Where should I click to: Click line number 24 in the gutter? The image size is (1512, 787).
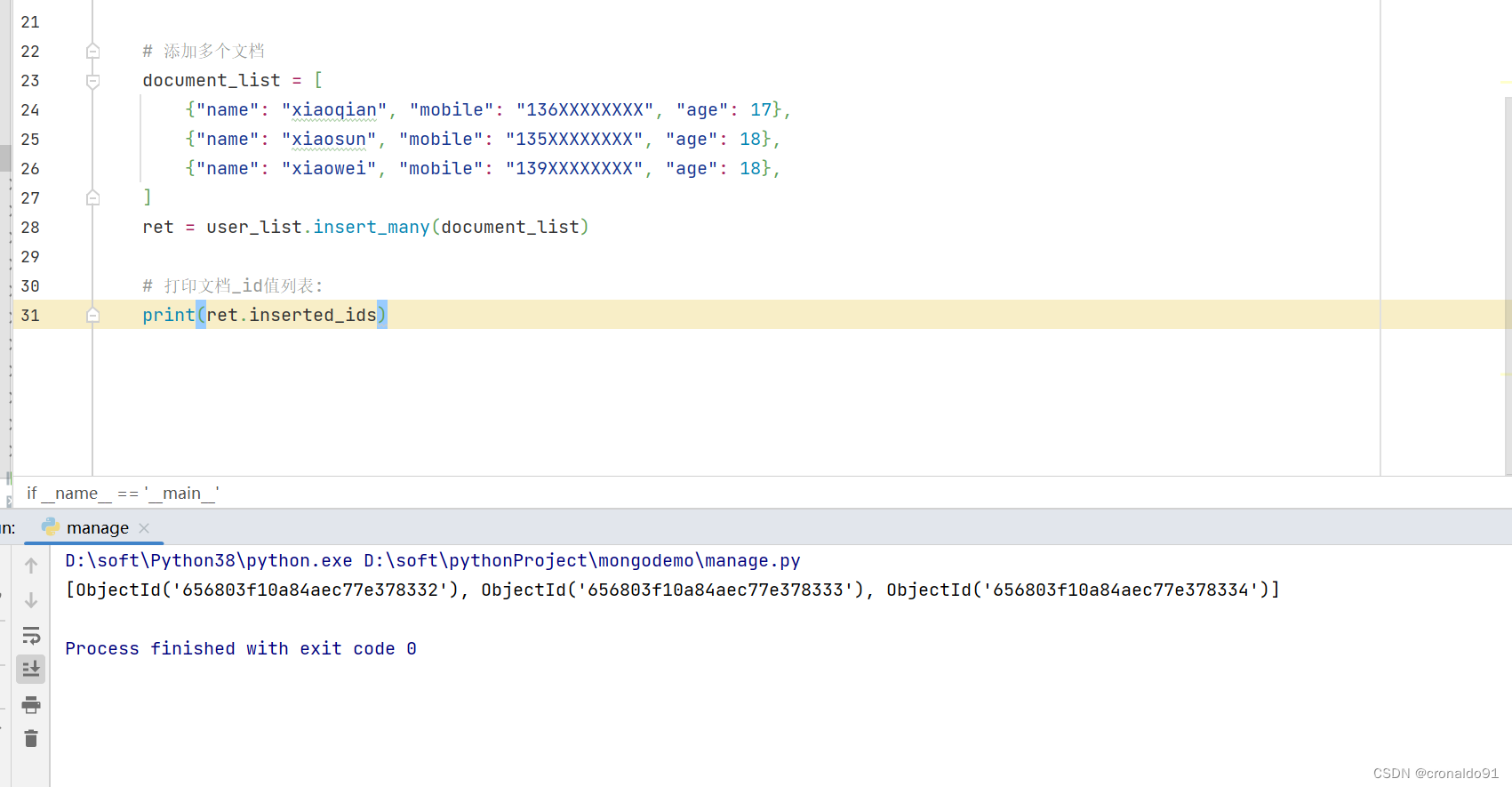[x=30, y=110]
